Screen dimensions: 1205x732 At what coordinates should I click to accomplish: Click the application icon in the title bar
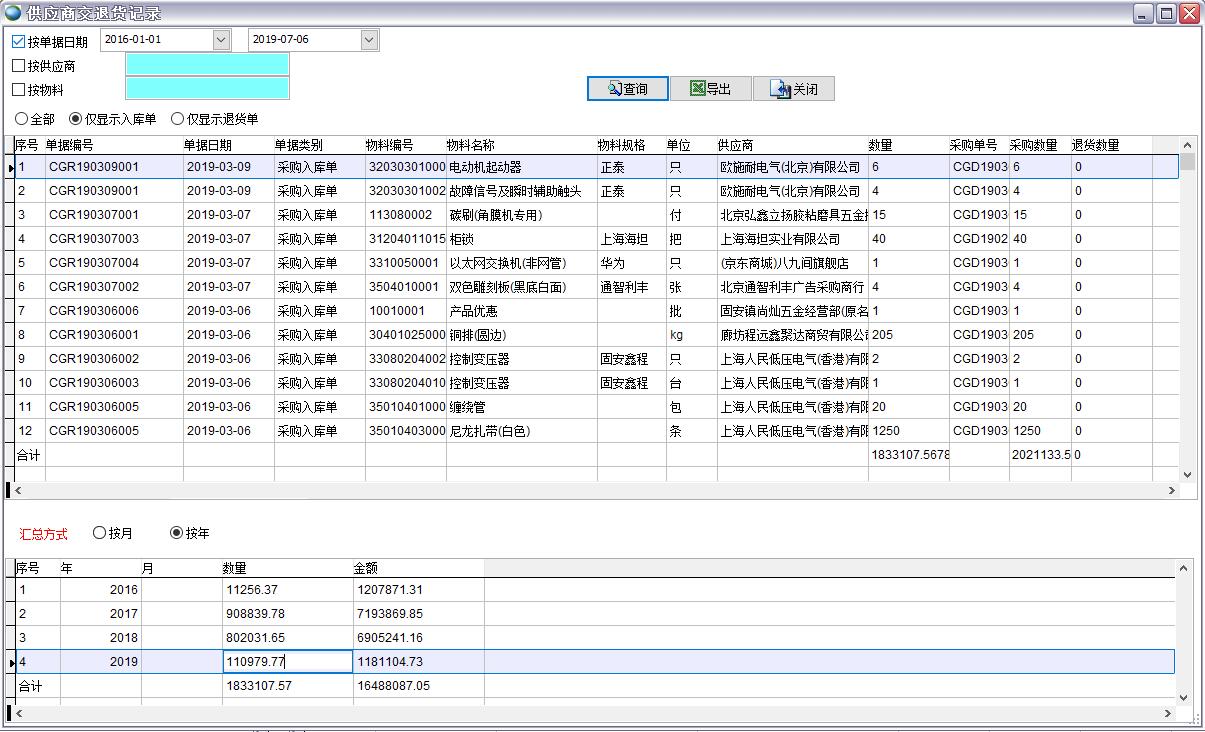click(x=11, y=12)
